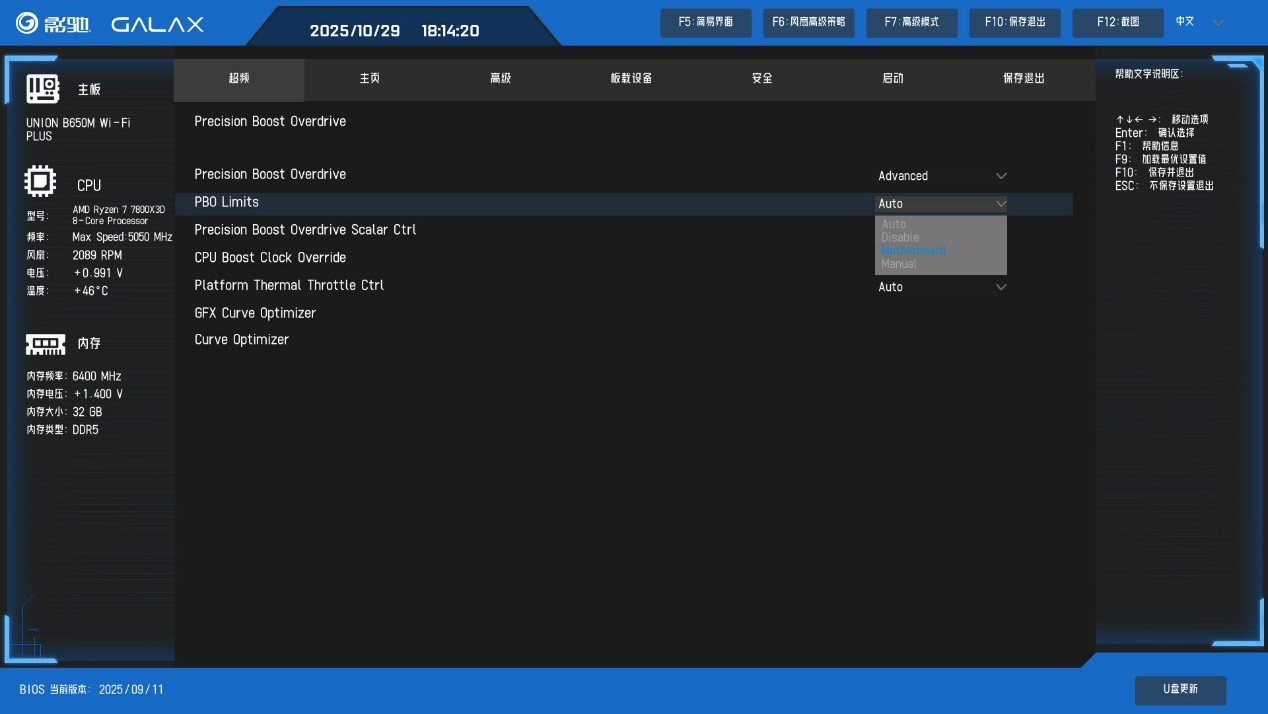Choose Manual option in the PBO Limits list
Screen dimensions: 1268x714
[x=898, y=264]
